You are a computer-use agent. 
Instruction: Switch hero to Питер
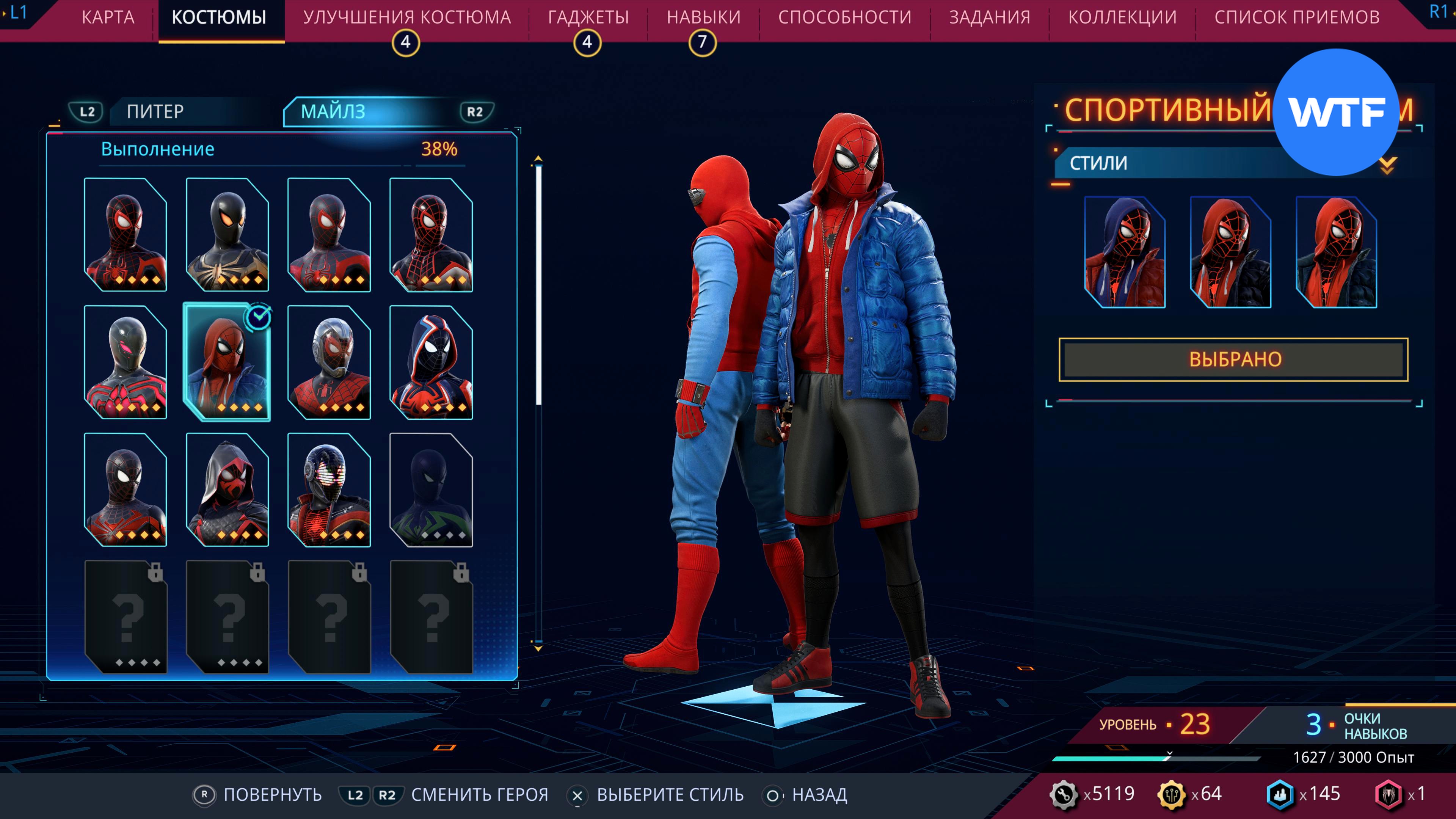coord(155,111)
